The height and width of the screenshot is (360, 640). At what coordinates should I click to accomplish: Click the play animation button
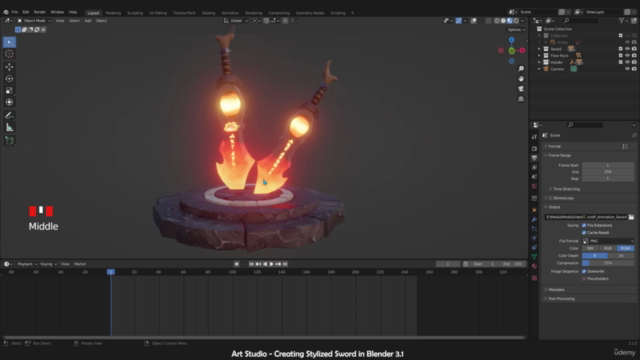[x=271, y=264]
